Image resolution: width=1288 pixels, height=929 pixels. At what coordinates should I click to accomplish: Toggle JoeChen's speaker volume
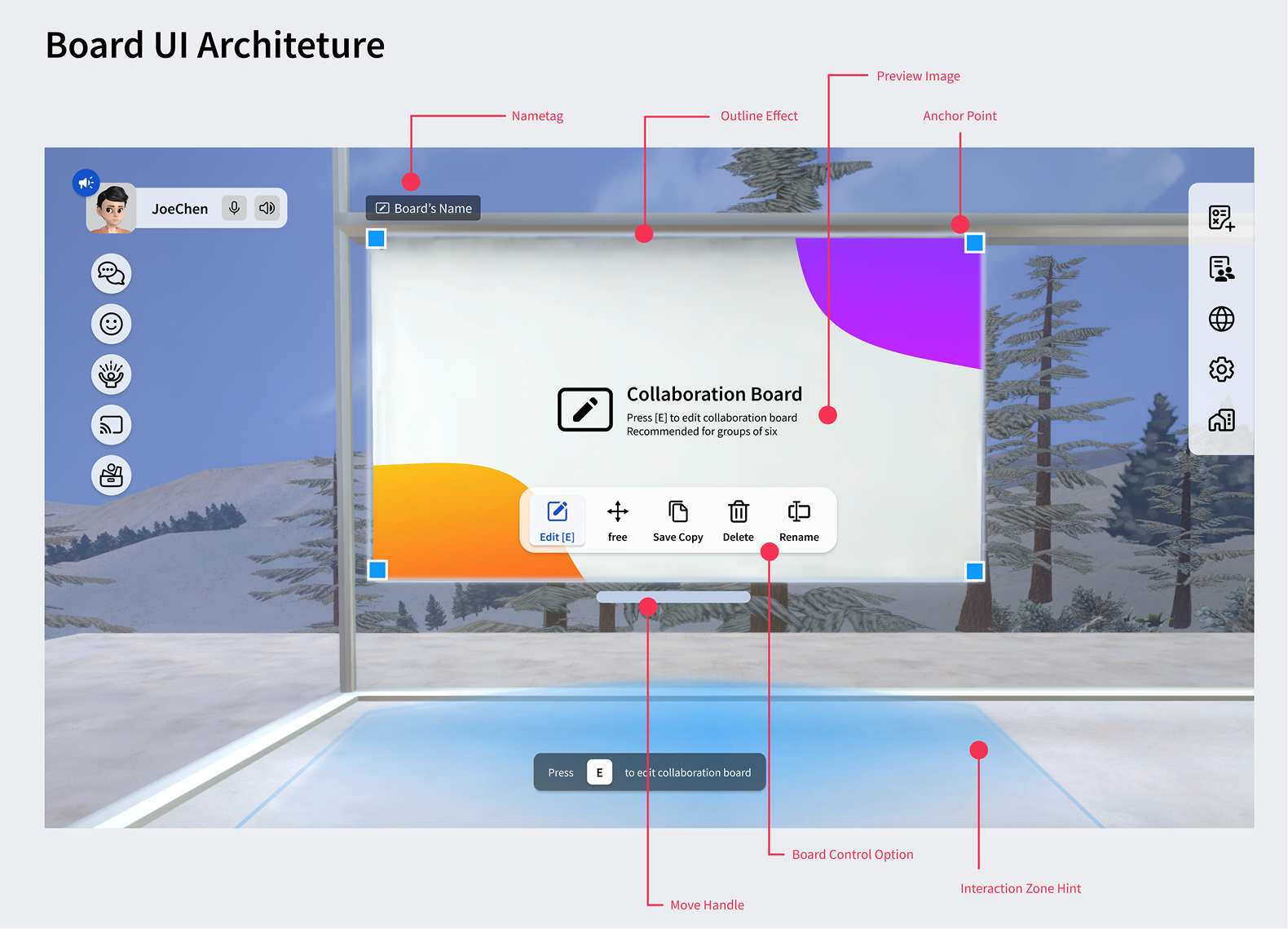267,208
